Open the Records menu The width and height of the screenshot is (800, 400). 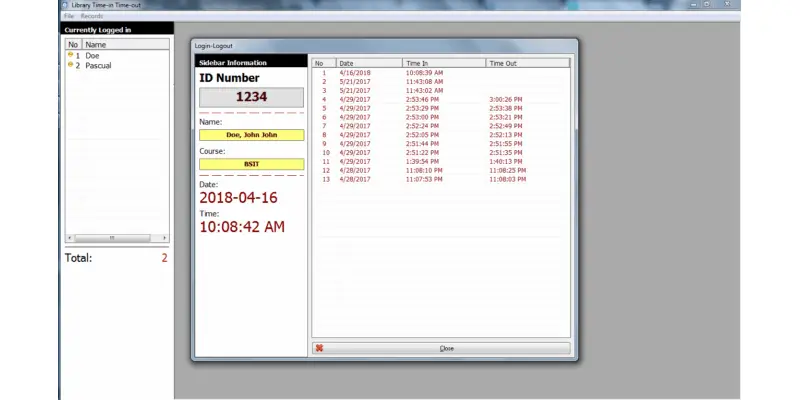click(x=92, y=16)
